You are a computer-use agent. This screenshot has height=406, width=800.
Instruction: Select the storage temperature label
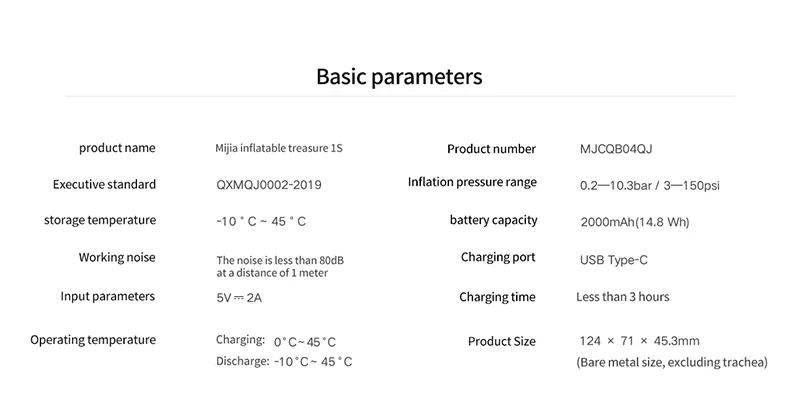(100, 220)
